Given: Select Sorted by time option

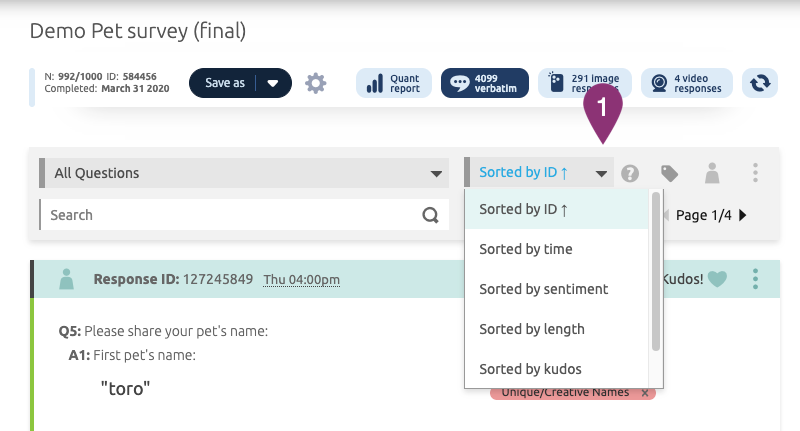Looking at the screenshot, I should (526, 249).
